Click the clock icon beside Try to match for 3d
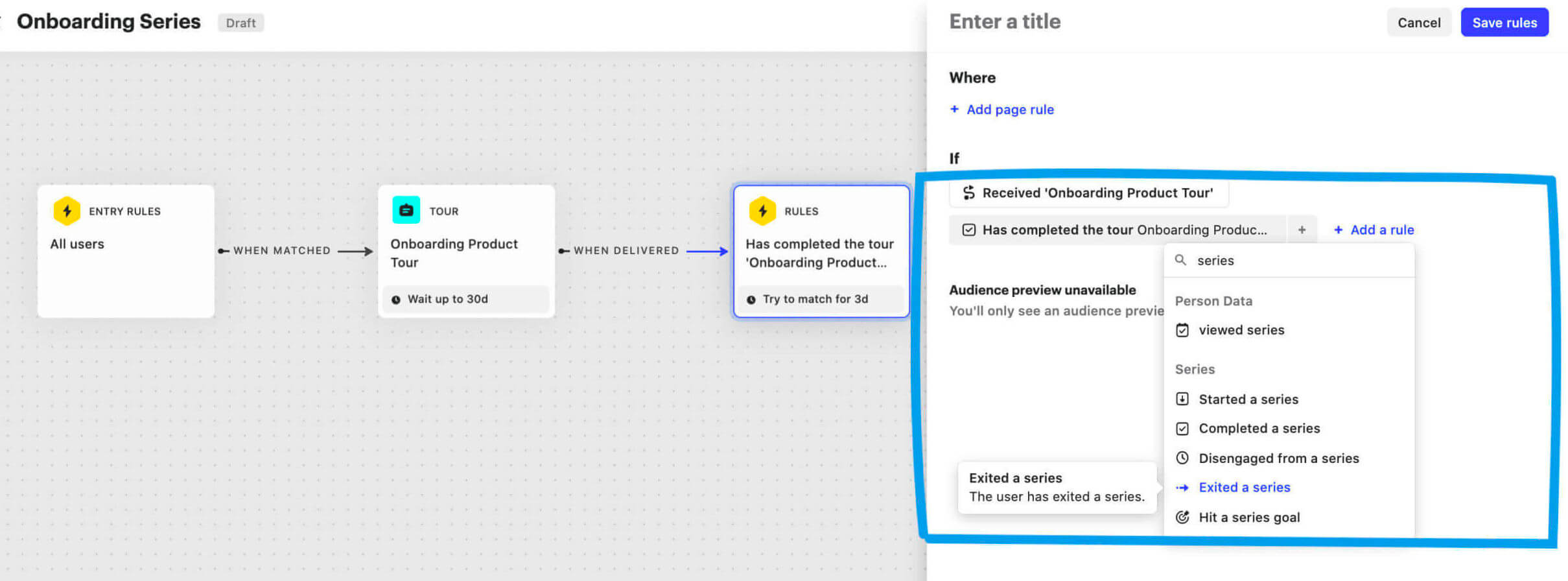Screen dimensions: 1568x581 pyautogui.click(x=751, y=300)
